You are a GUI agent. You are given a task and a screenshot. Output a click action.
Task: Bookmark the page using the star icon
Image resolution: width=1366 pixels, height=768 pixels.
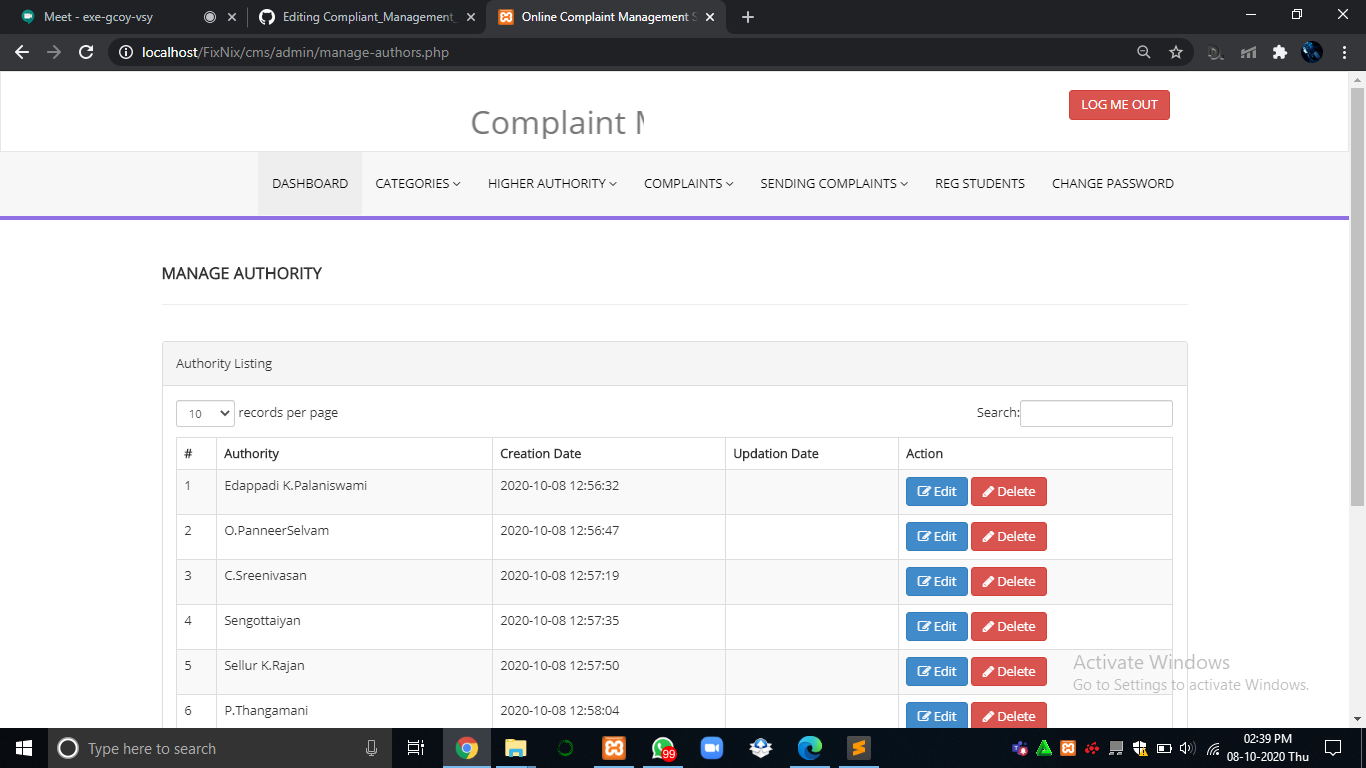pyautogui.click(x=1176, y=52)
